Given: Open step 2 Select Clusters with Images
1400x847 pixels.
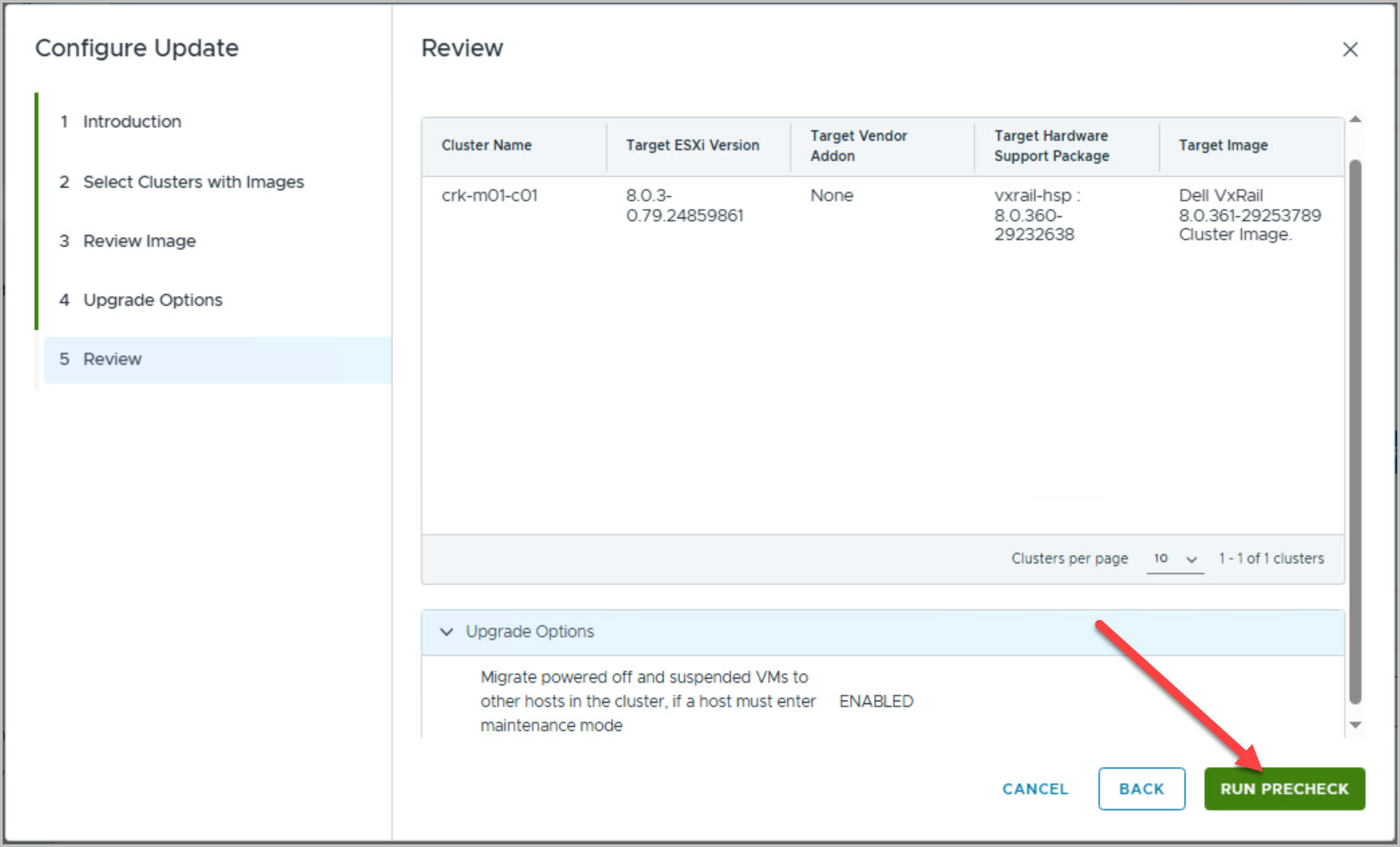Looking at the screenshot, I should (x=193, y=182).
